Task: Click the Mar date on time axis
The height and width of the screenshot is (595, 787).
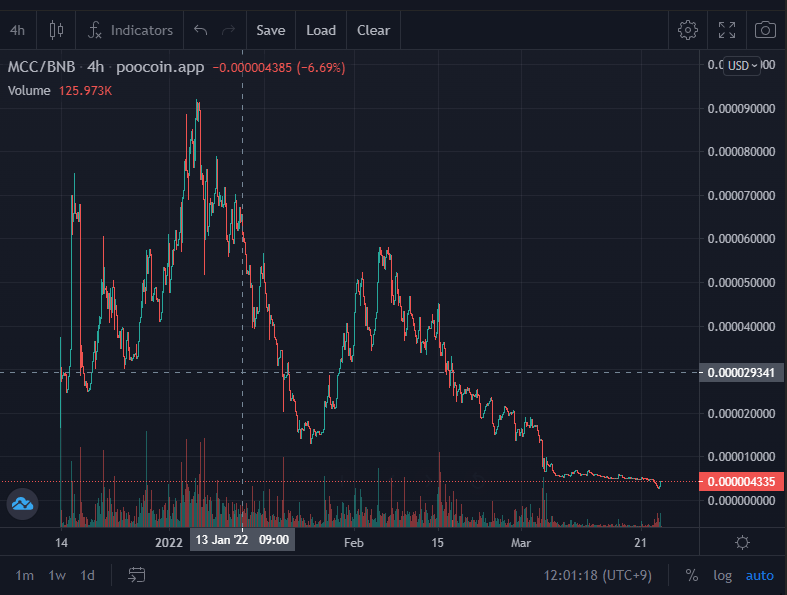Action: (521, 543)
